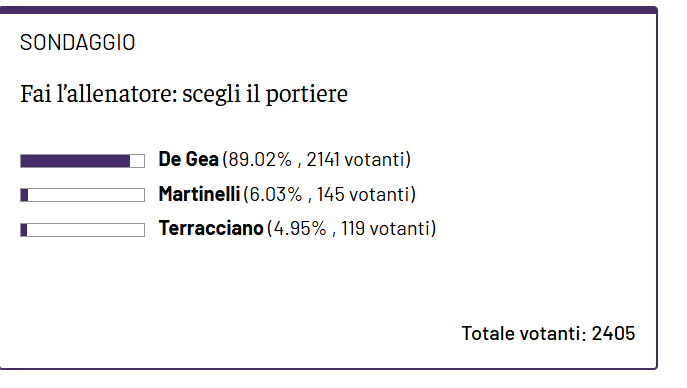The width and height of the screenshot is (687, 388).
Task: Click the Terracciano result bar
Action: tap(82, 230)
